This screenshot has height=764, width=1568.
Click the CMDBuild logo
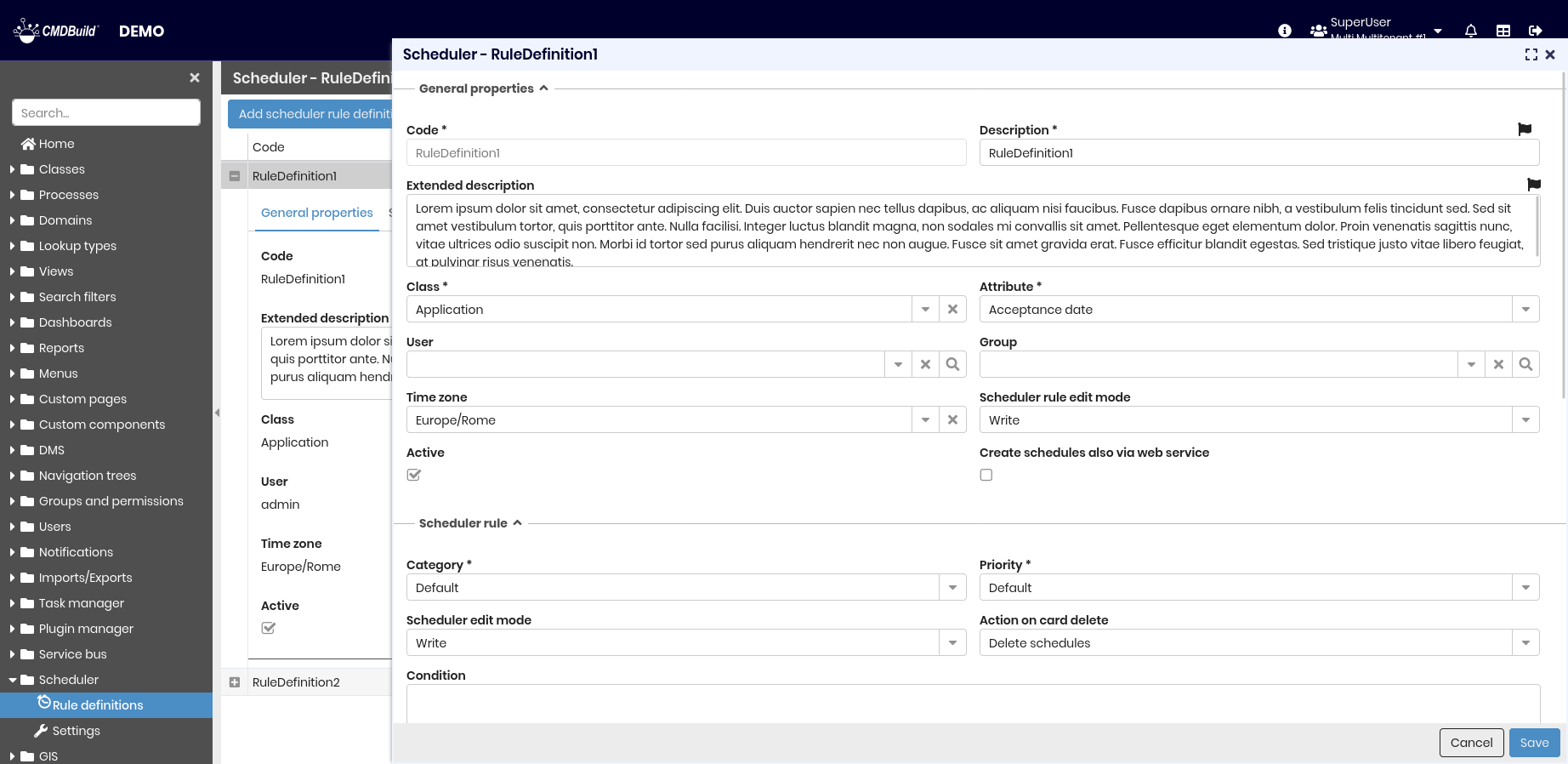coord(56,31)
